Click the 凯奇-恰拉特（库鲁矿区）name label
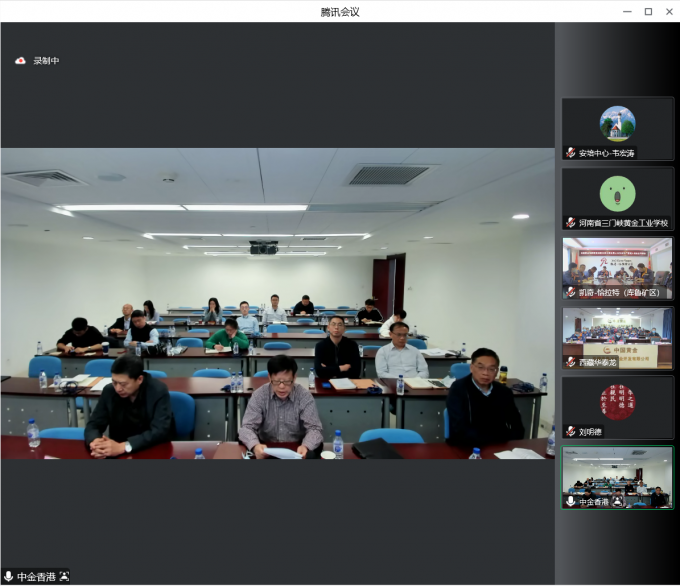680x586 pixels. (x=619, y=293)
